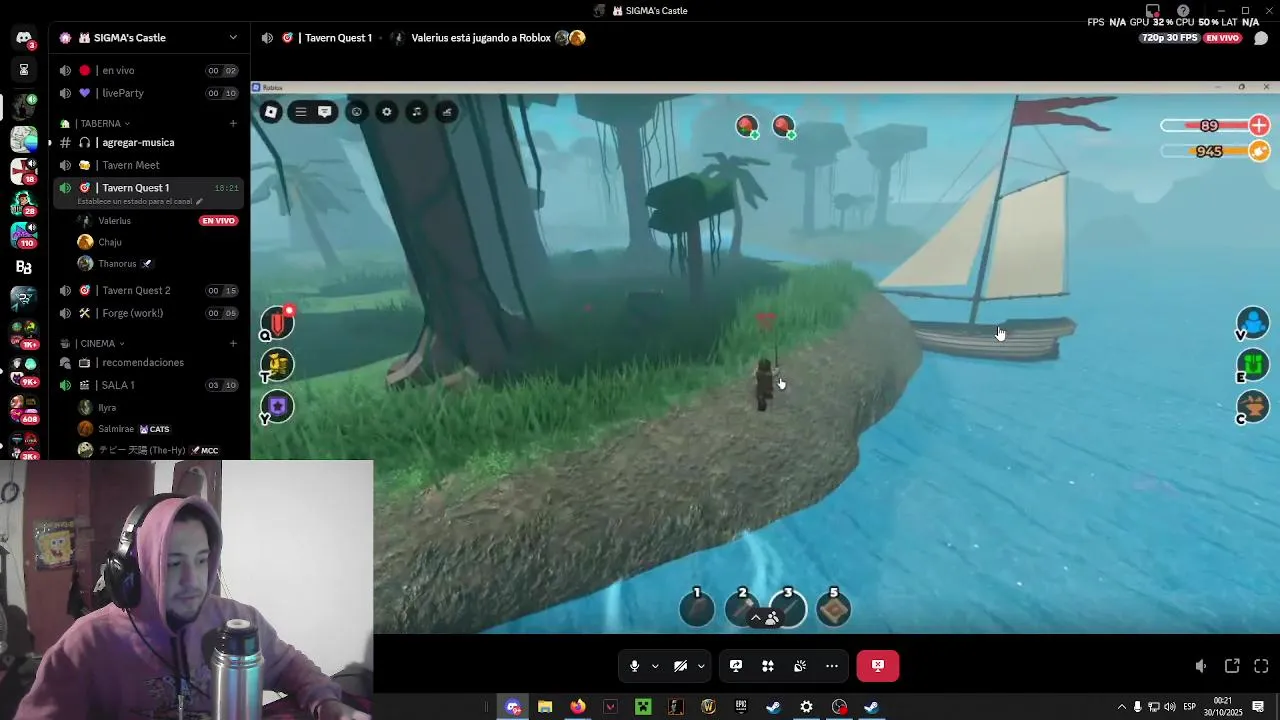1280x720 pixels.
Task: Toggle stream volume speaker icon
Action: tap(1202, 666)
